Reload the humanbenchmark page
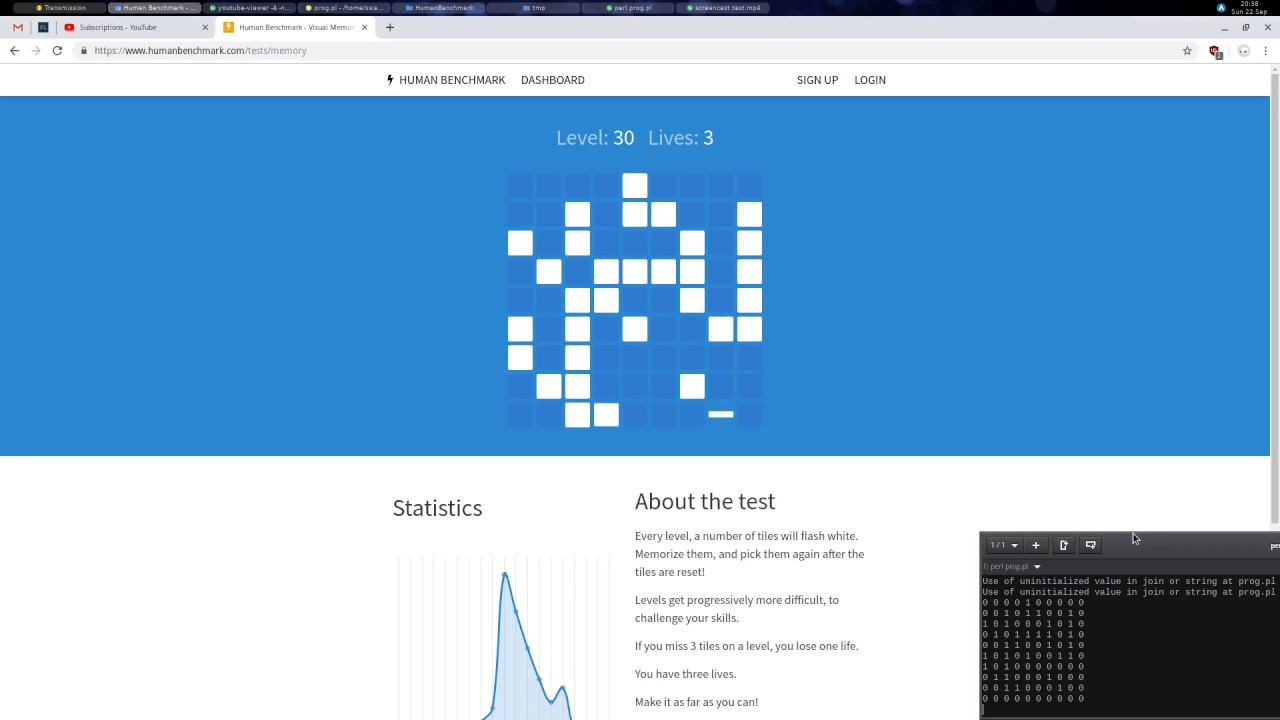The height and width of the screenshot is (720, 1280). pos(57,50)
